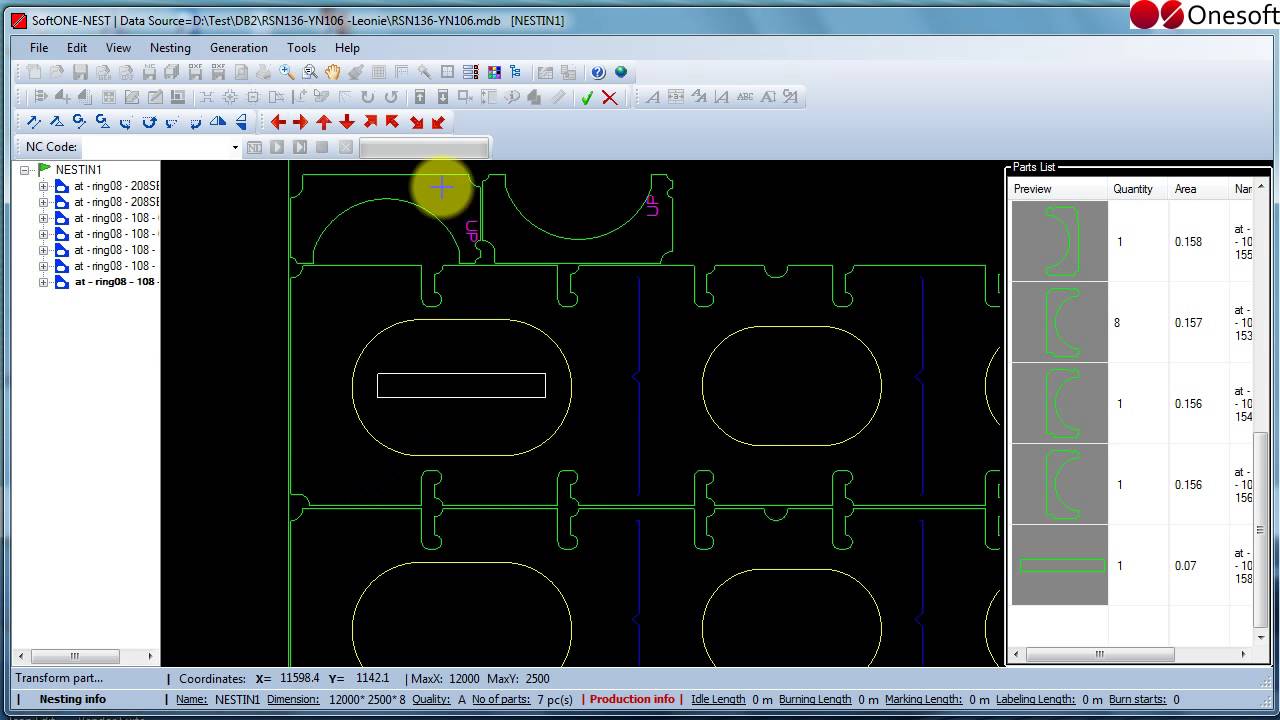1280x720 pixels.
Task: Click the NC simulation play button
Action: pos(277,147)
